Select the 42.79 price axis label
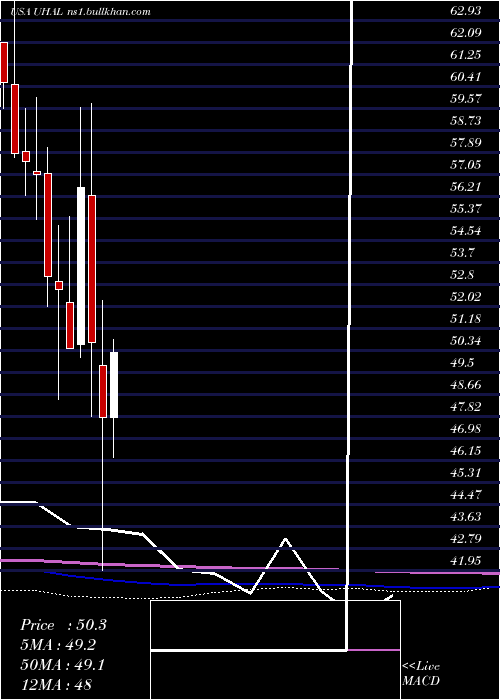The height and width of the screenshot is (700, 500). pos(466,539)
